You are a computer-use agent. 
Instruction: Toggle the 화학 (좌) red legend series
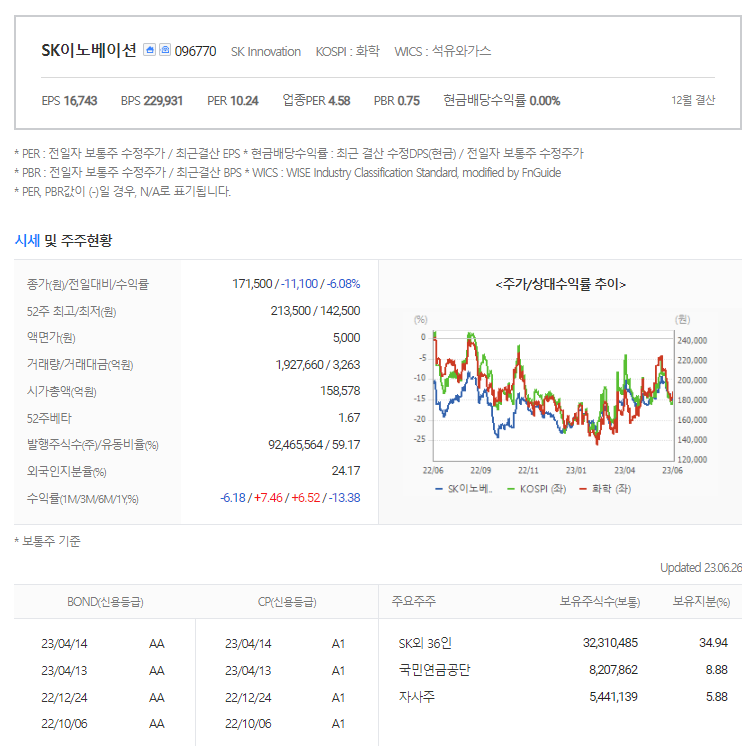pos(605,489)
